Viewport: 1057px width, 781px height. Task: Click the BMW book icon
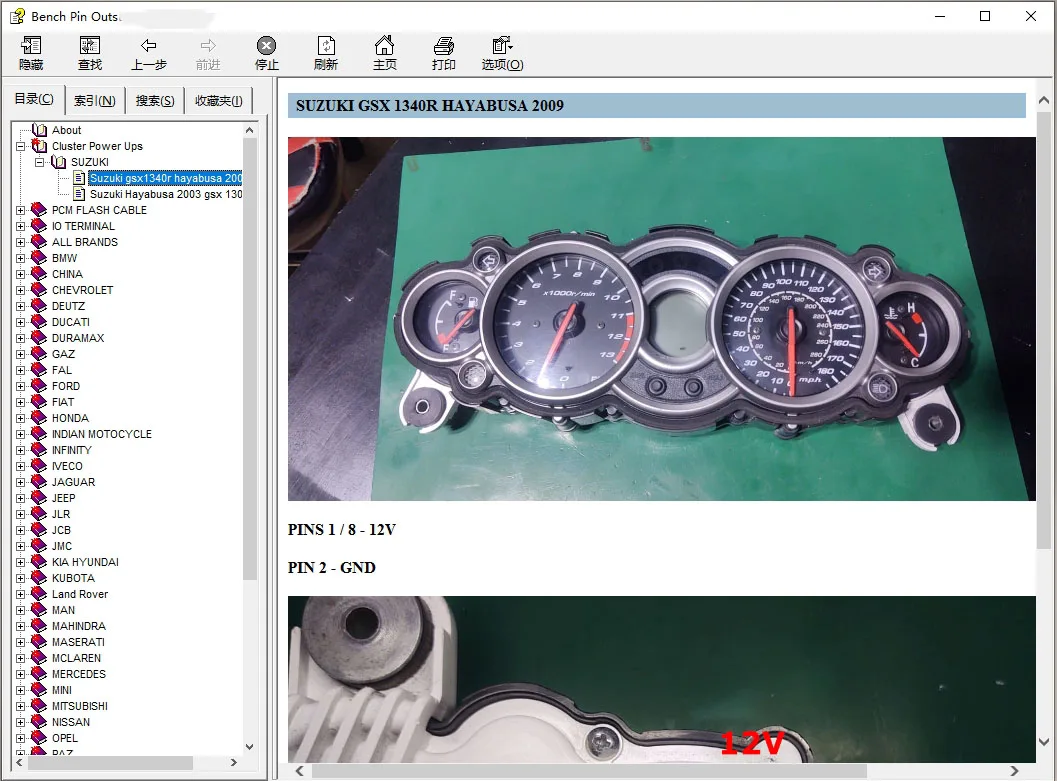point(39,257)
